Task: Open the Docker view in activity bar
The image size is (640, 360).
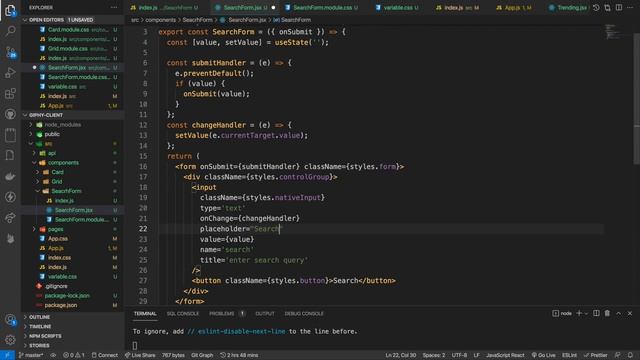Action: click(x=10, y=176)
